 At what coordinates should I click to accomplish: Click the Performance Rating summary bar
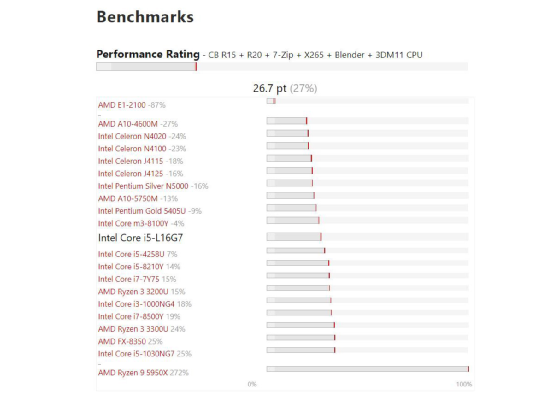(282, 66)
